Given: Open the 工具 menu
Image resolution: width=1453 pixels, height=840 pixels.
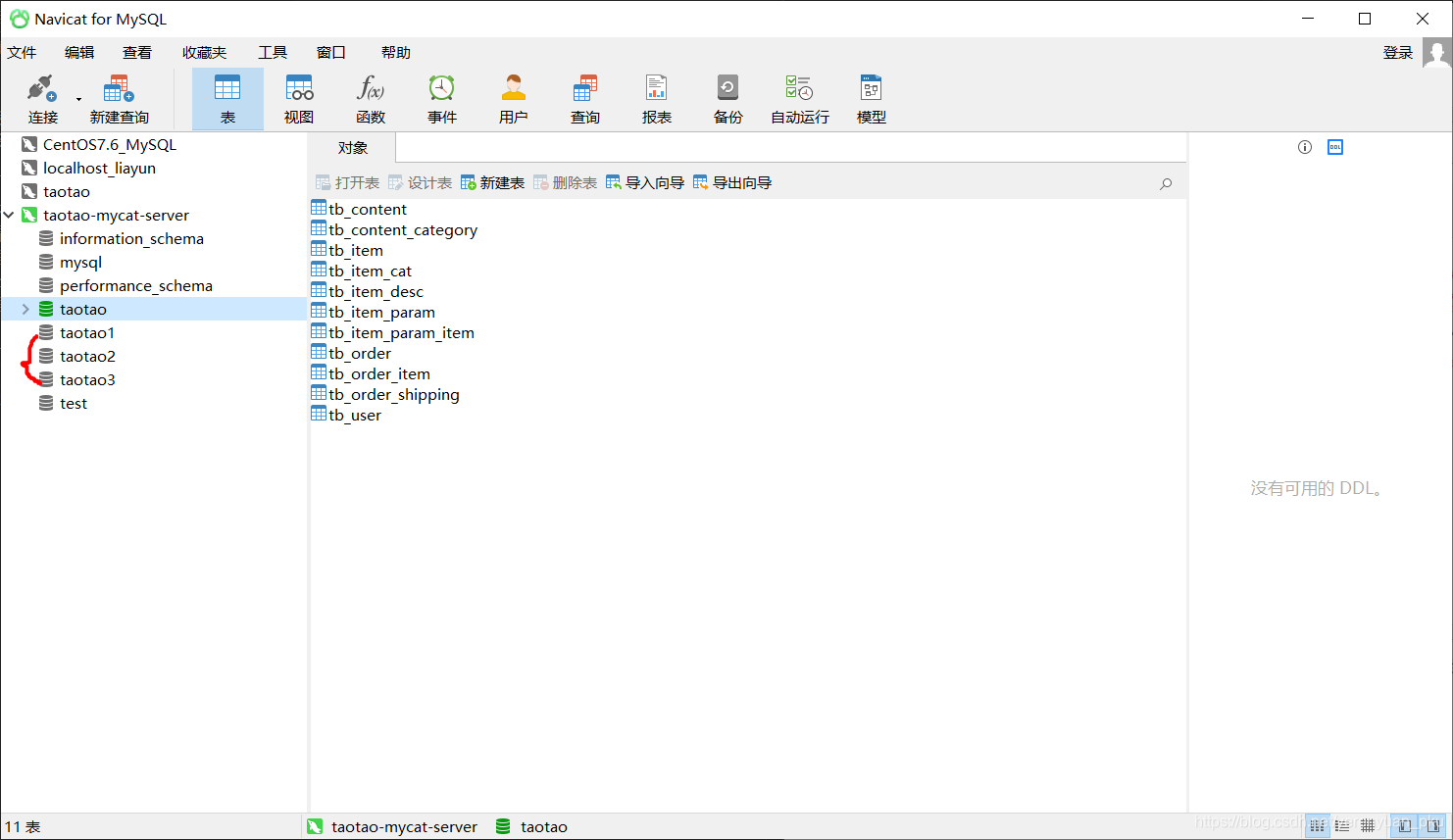Looking at the screenshot, I should click(x=273, y=53).
